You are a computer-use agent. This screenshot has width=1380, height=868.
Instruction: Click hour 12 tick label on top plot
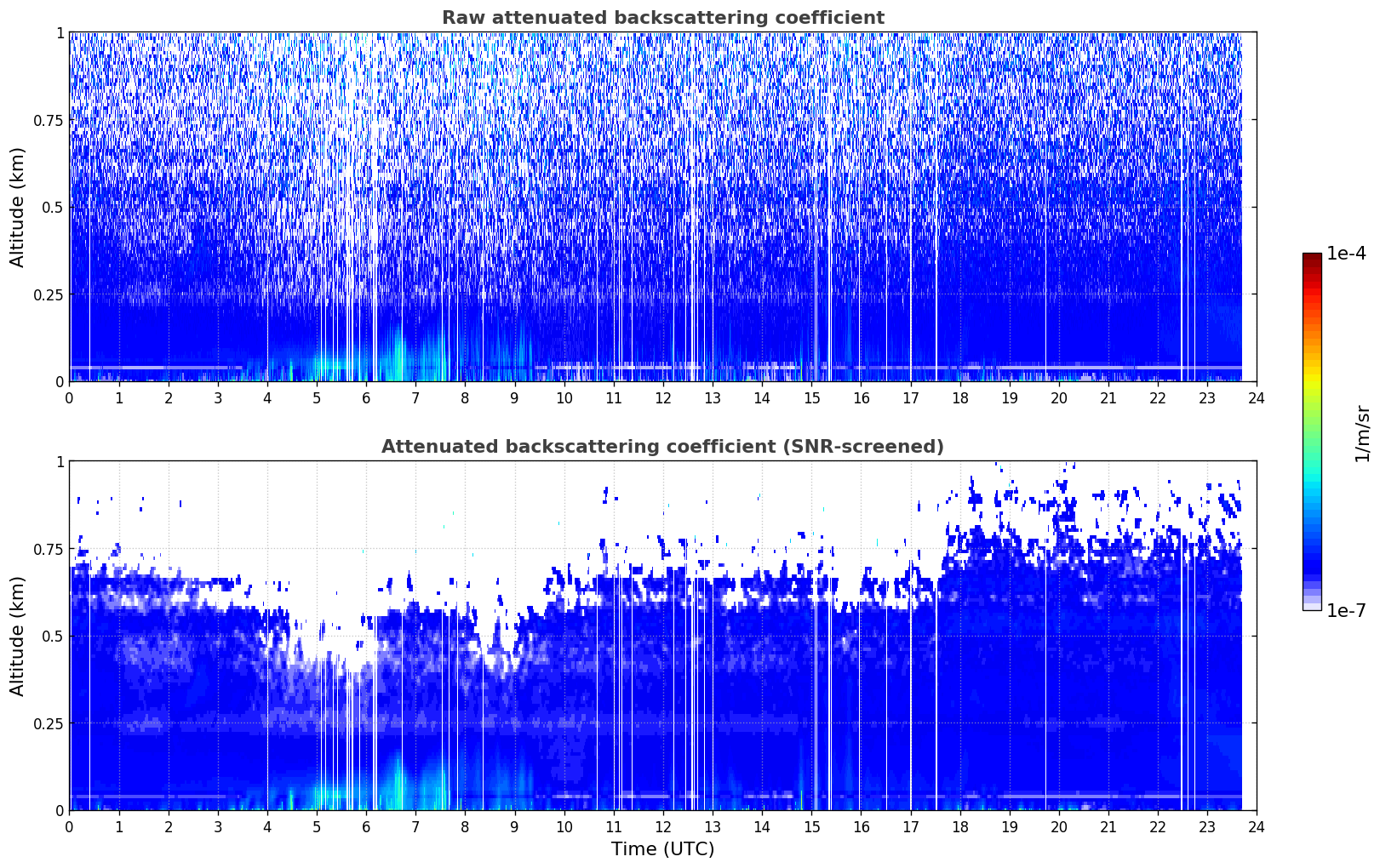(x=662, y=397)
